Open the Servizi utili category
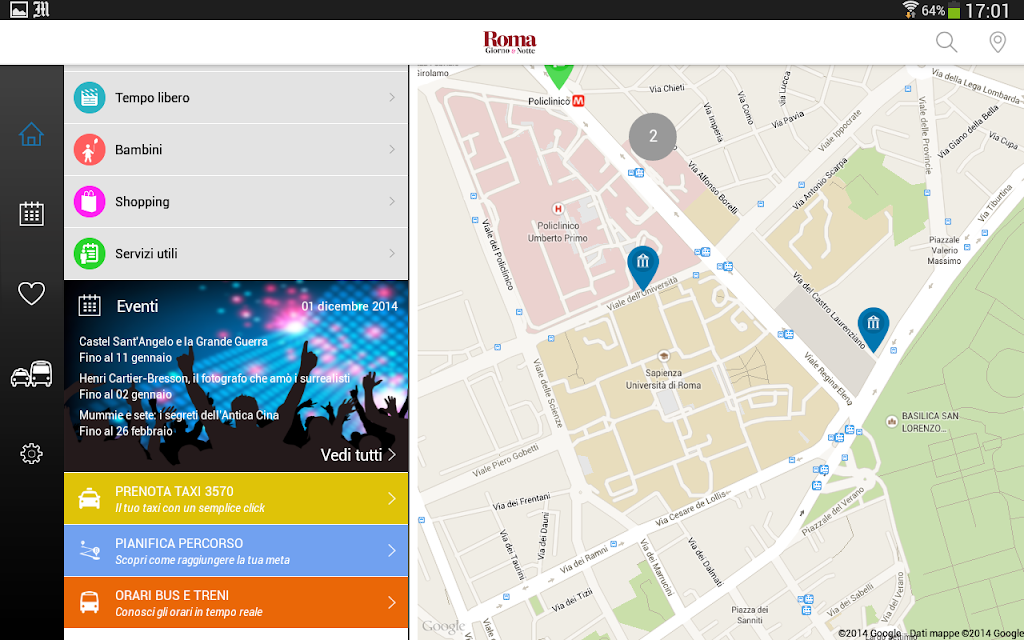Screen dimensions: 1024x640 [236, 253]
